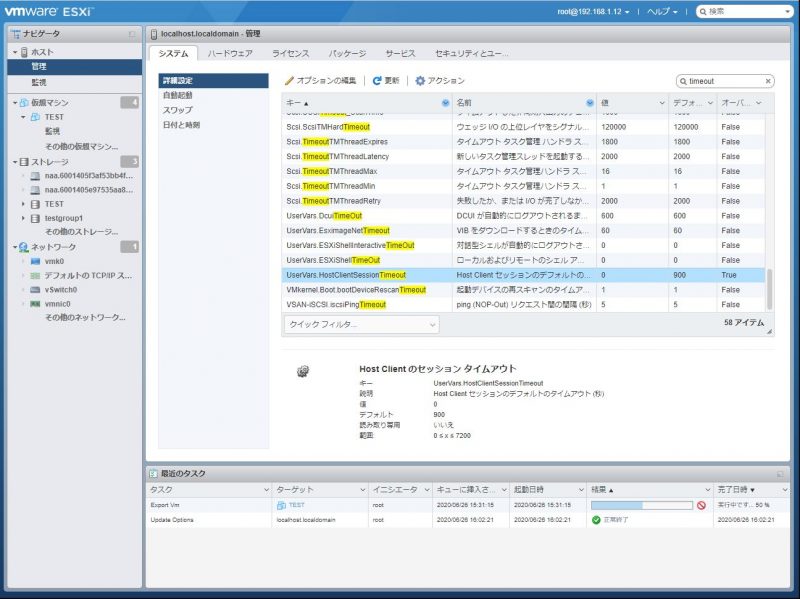Click the name column filter icon
Image resolution: width=800 pixels, height=599 pixels.
(x=590, y=103)
